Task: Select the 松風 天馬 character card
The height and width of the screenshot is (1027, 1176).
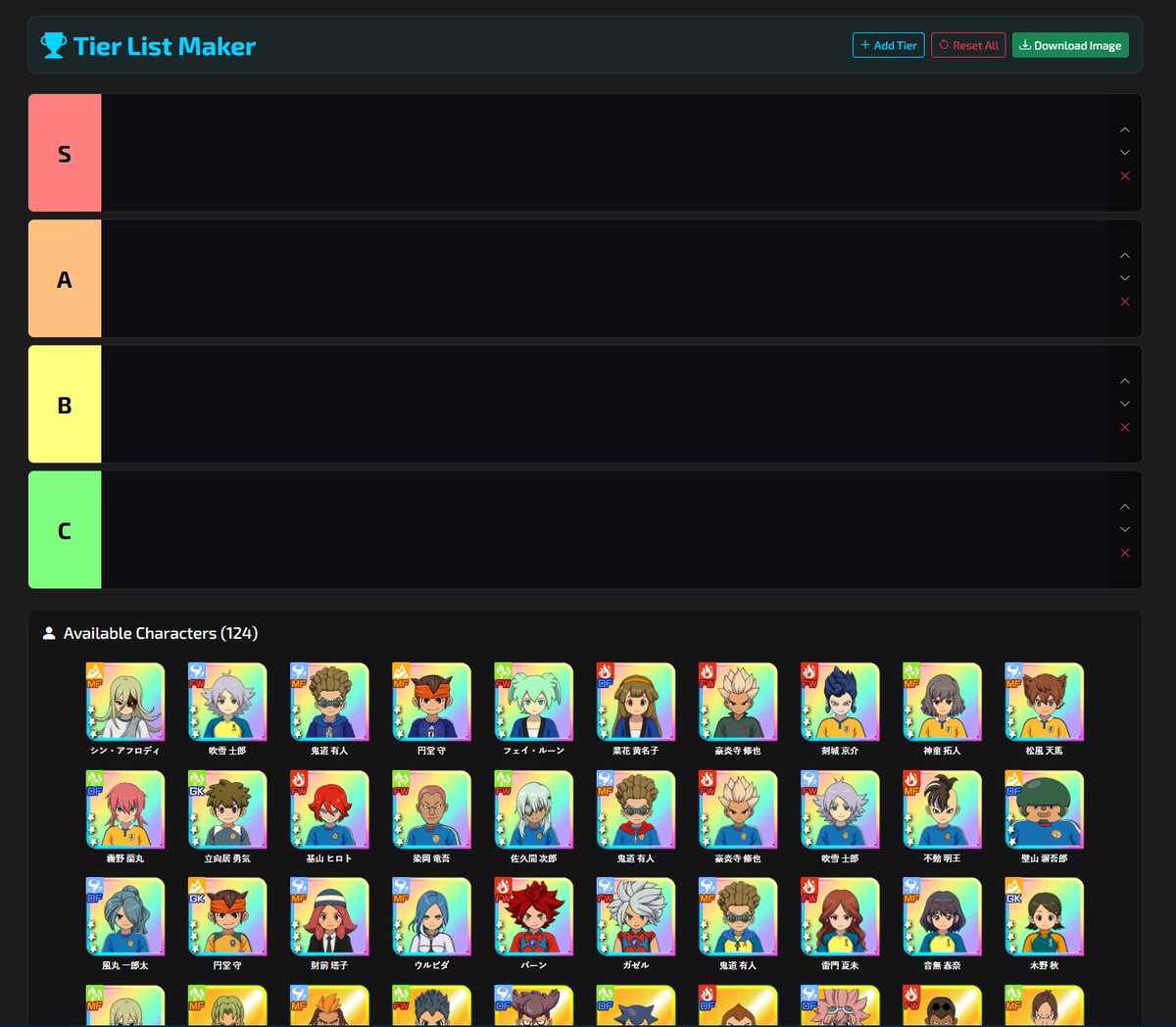Action: 1044,709
